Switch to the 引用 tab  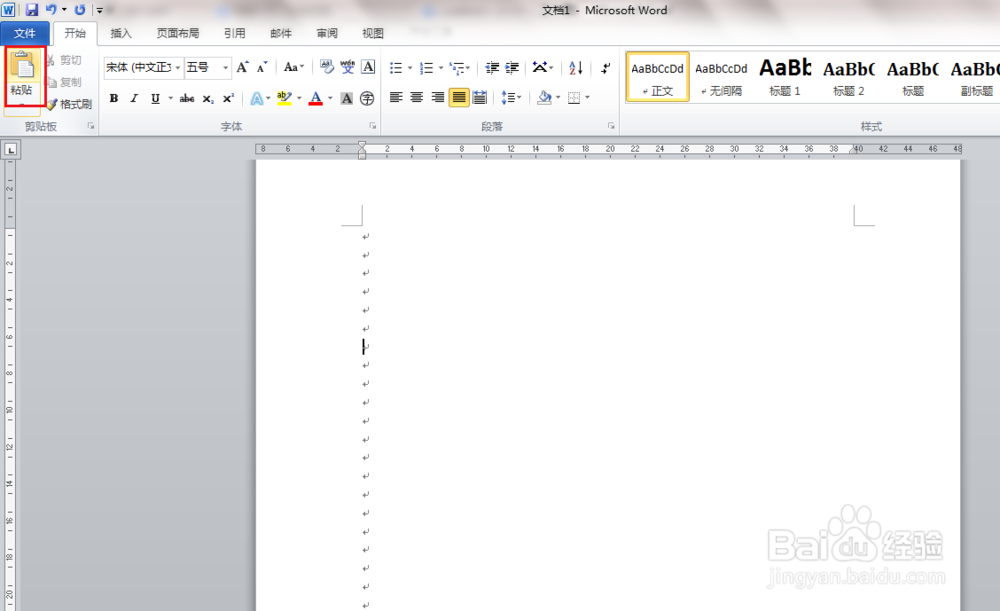click(235, 33)
